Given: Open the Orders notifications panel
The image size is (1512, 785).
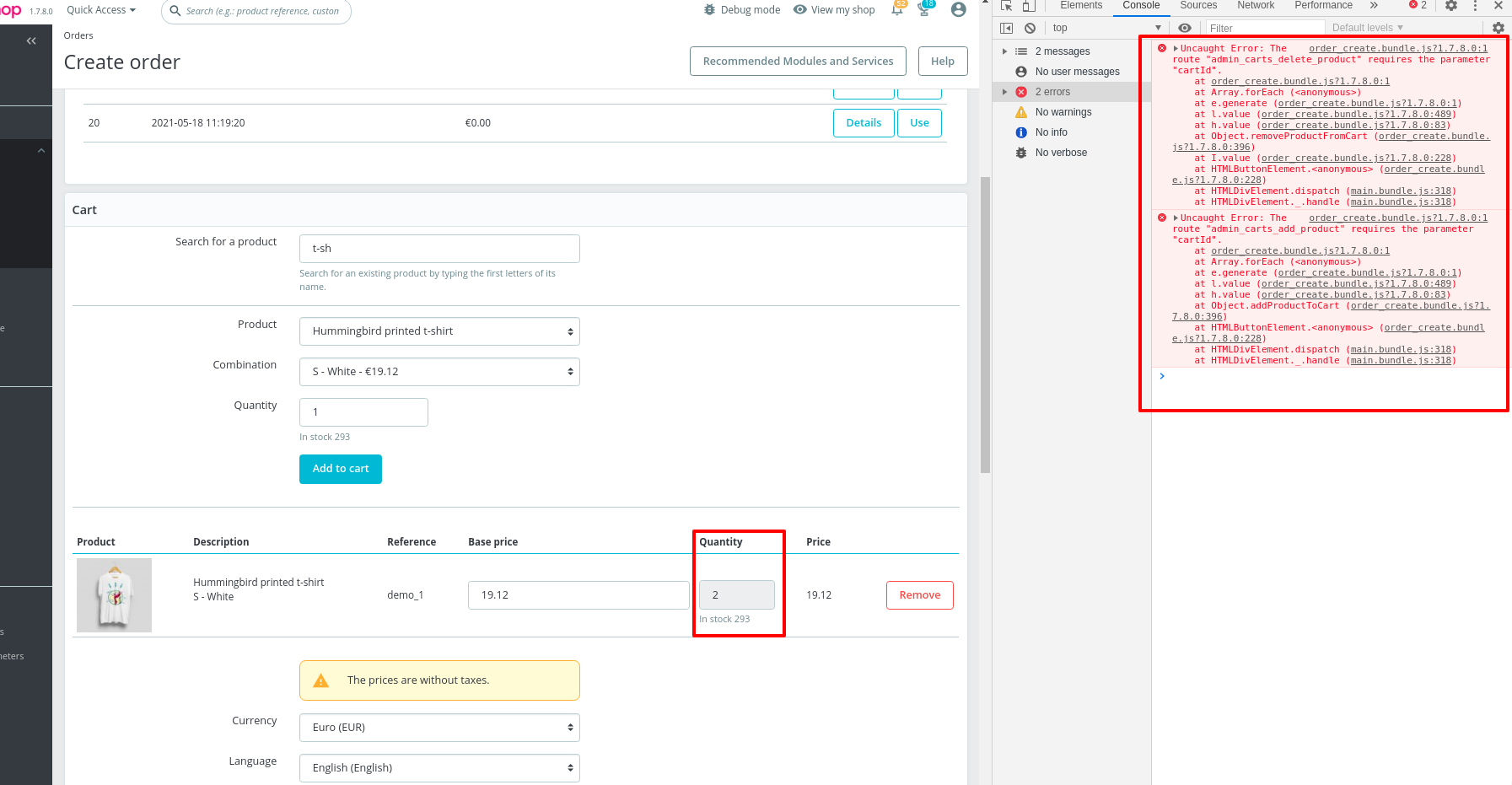Looking at the screenshot, I should click(x=897, y=9).
